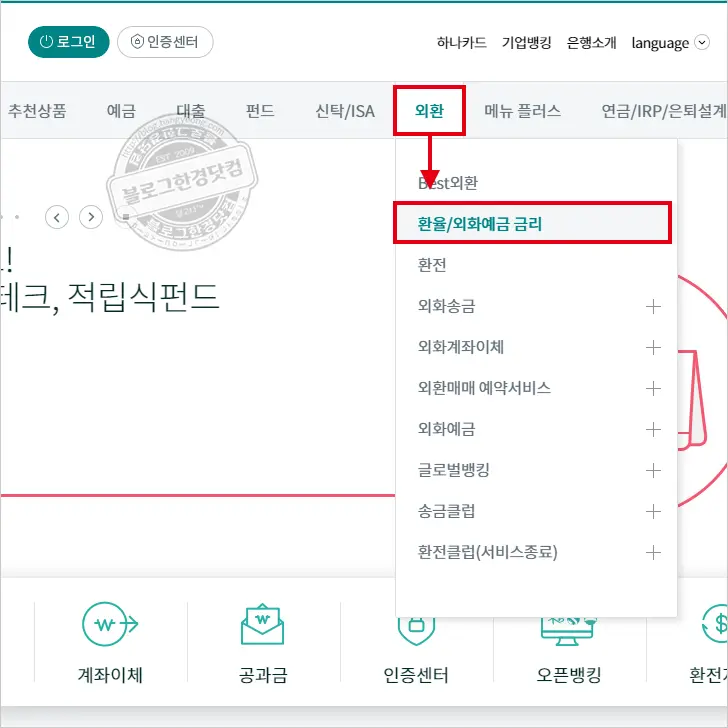Open the 인증센터 quick link label
Screen dimensions: 728x728
[x=416, y=675]
